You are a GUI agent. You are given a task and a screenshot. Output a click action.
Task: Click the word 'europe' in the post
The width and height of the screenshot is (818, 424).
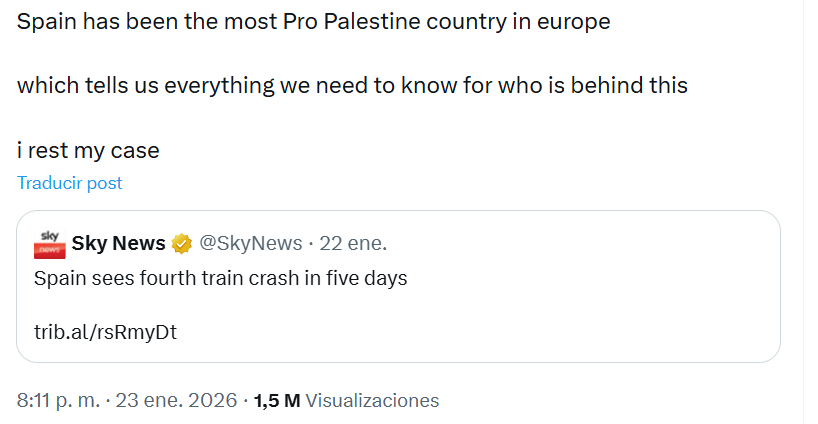(x=574, y=21)
